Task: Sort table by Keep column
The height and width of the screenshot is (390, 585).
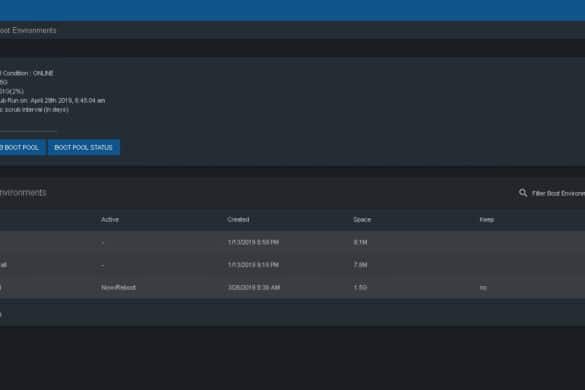Action: click(x=487, y=219)
